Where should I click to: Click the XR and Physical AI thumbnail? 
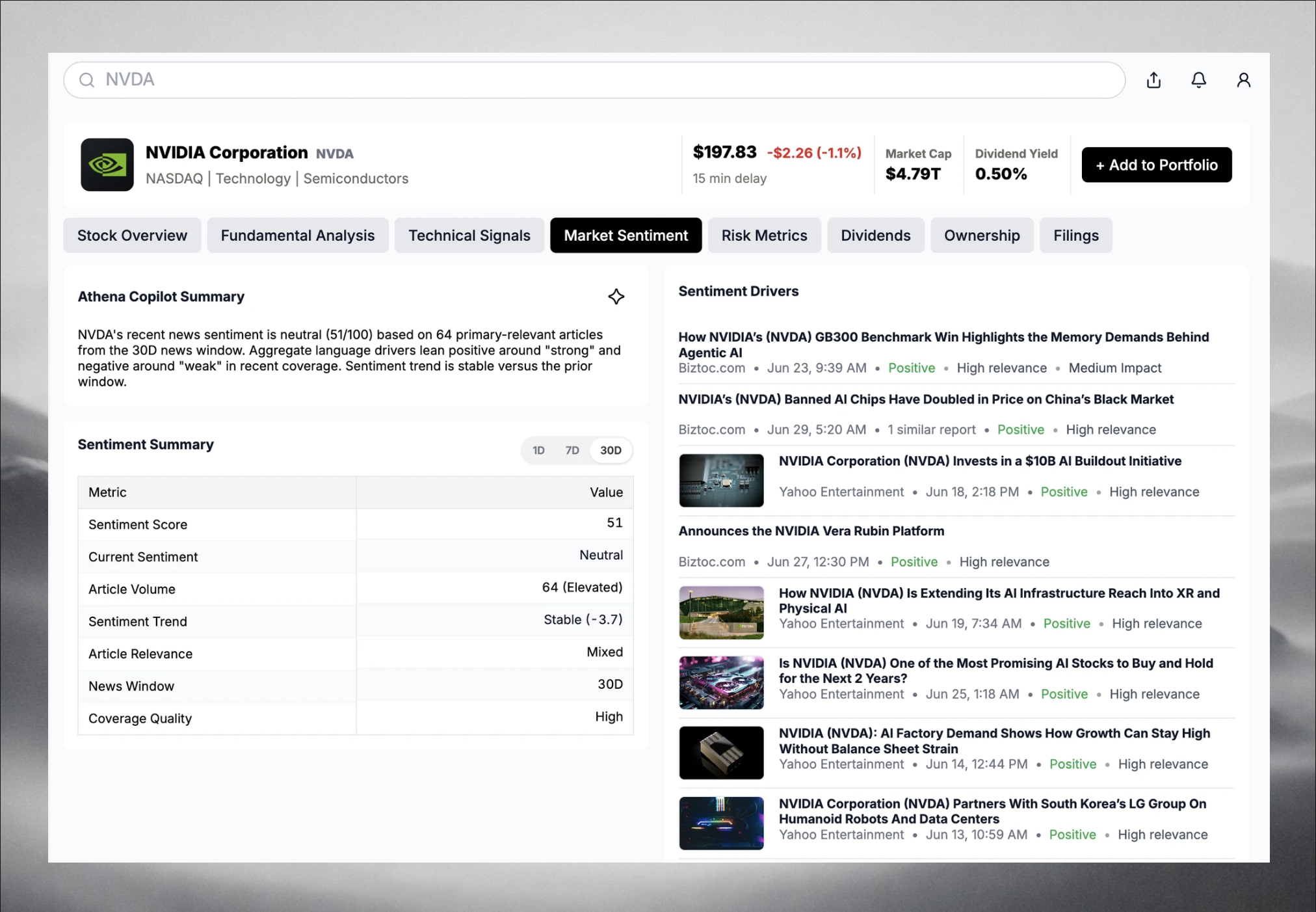tap(721, 613)
